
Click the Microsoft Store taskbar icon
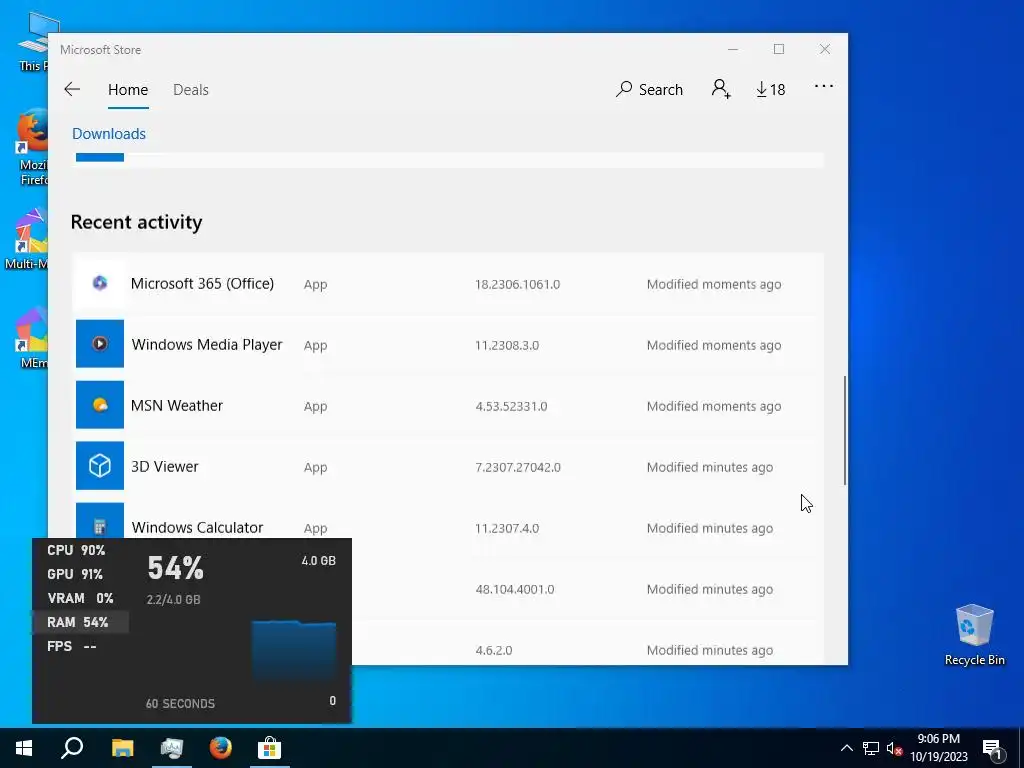[269, 748]
